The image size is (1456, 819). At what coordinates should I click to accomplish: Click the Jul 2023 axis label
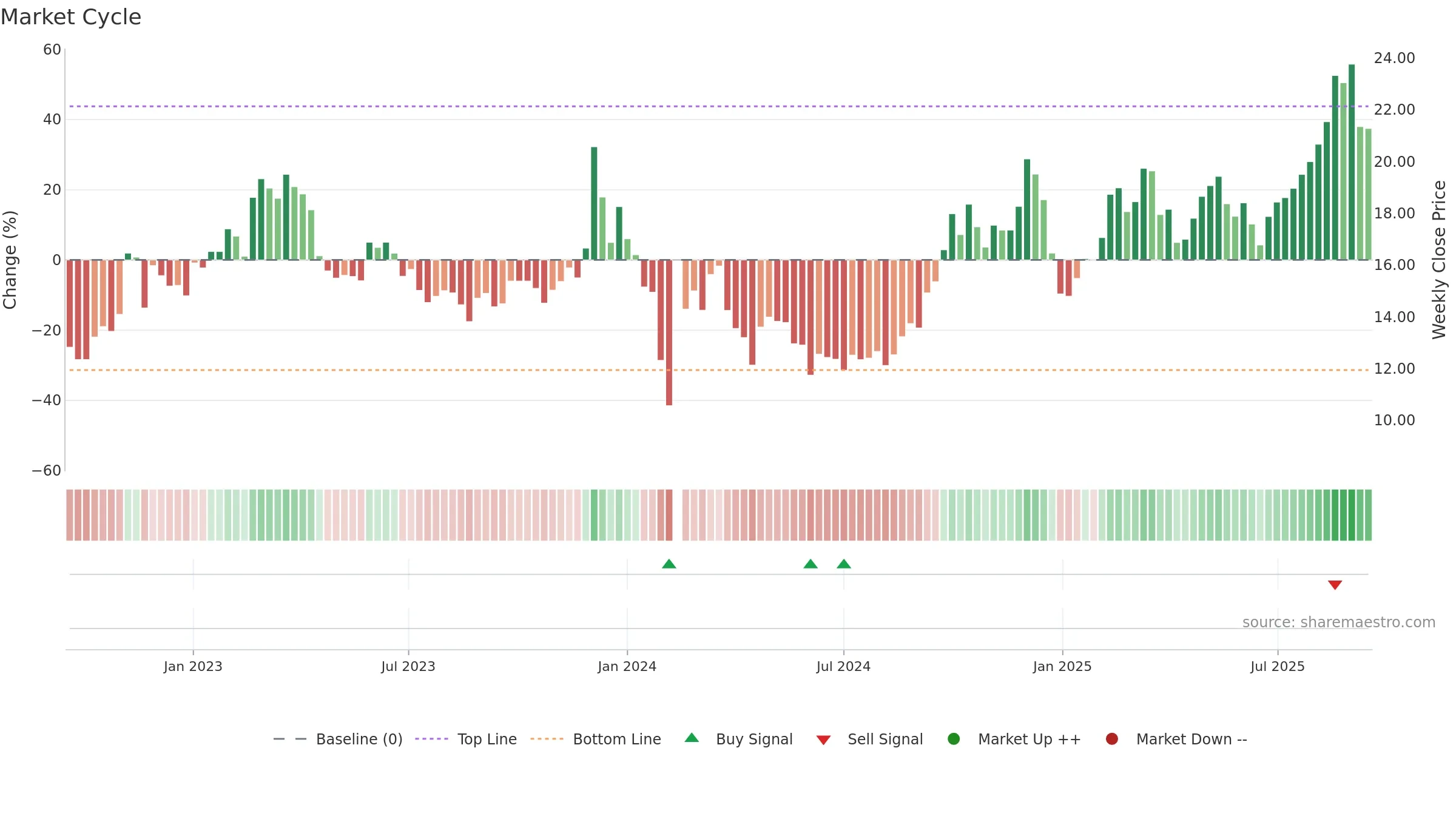(408, 666)
